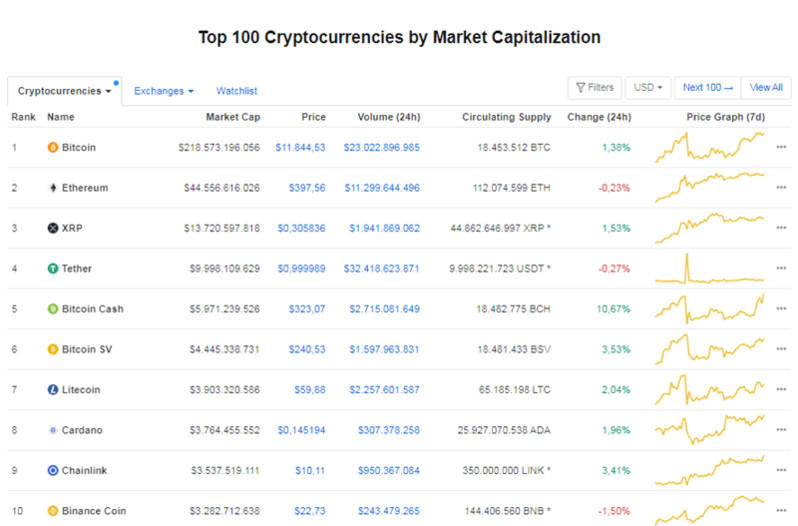Open the three-dot menu for Cardano row
The width and height of the screenshot is (798, 526).
tap(781, 430)
